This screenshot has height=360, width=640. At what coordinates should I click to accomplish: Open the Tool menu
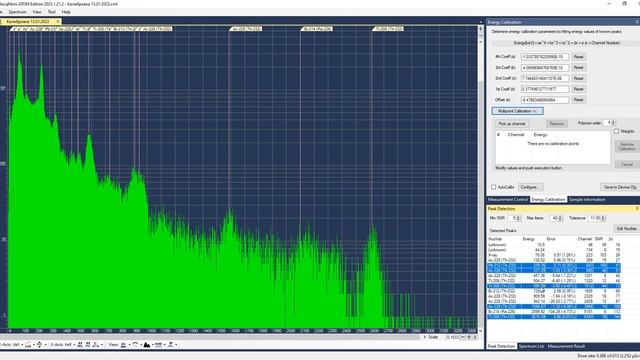click(x=51, y=12)
